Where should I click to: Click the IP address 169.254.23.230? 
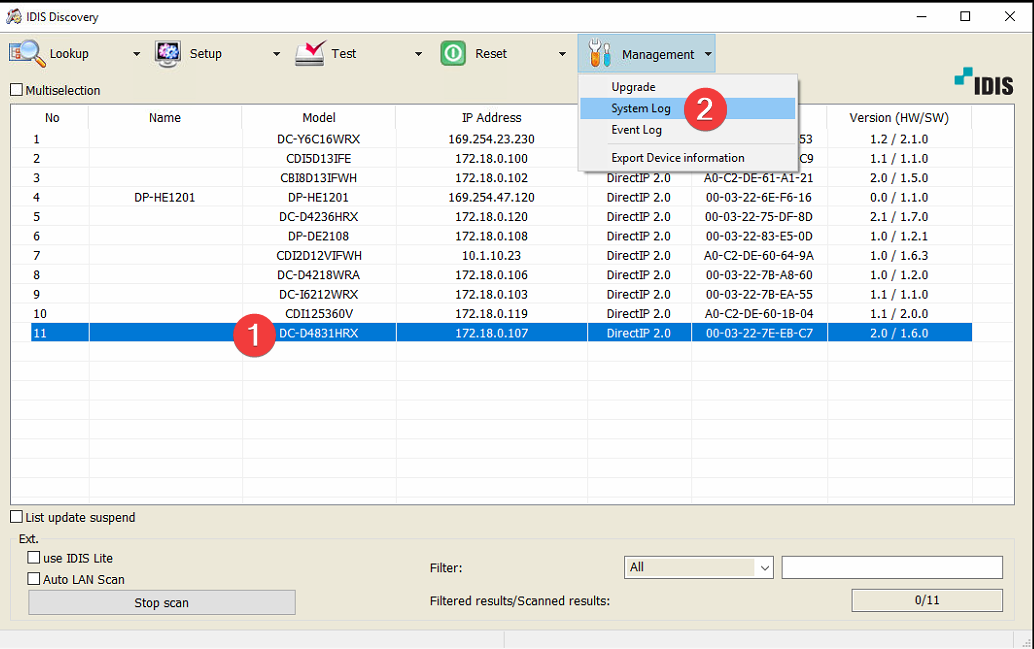pyautogui.click(x=491, y=139)
